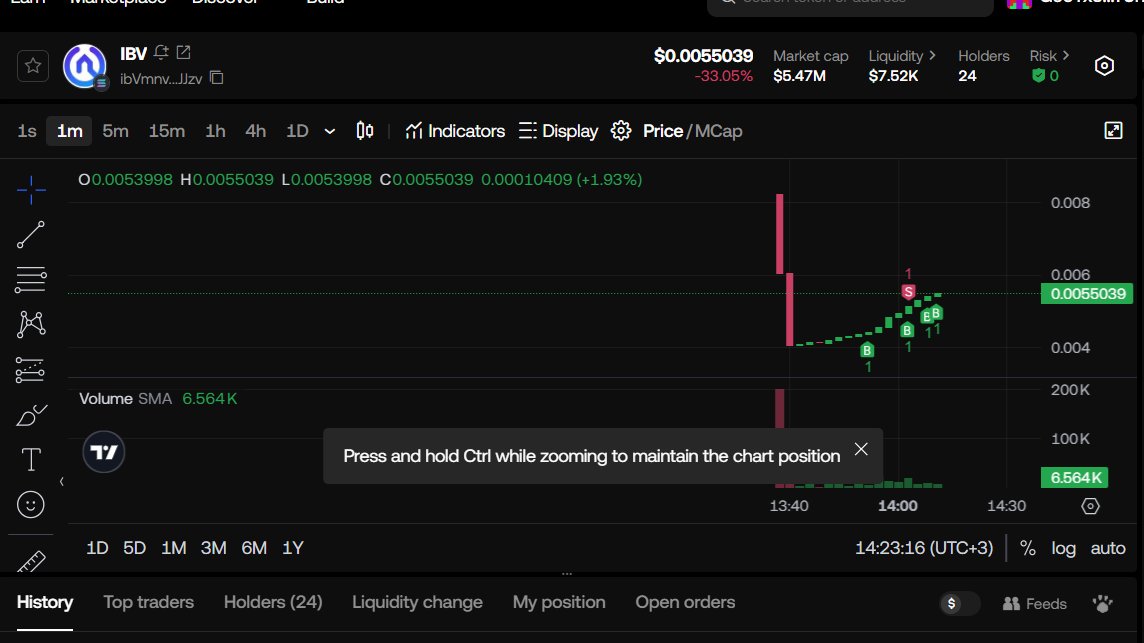Expand Liquidity details chevron
Screen dimensions: 1144x643
click(932, 55)
